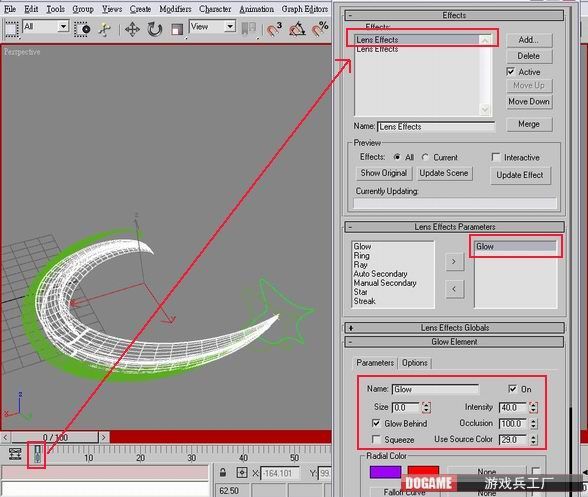Switch to the Options tab
588x497 pixels.
coord(415,363)
